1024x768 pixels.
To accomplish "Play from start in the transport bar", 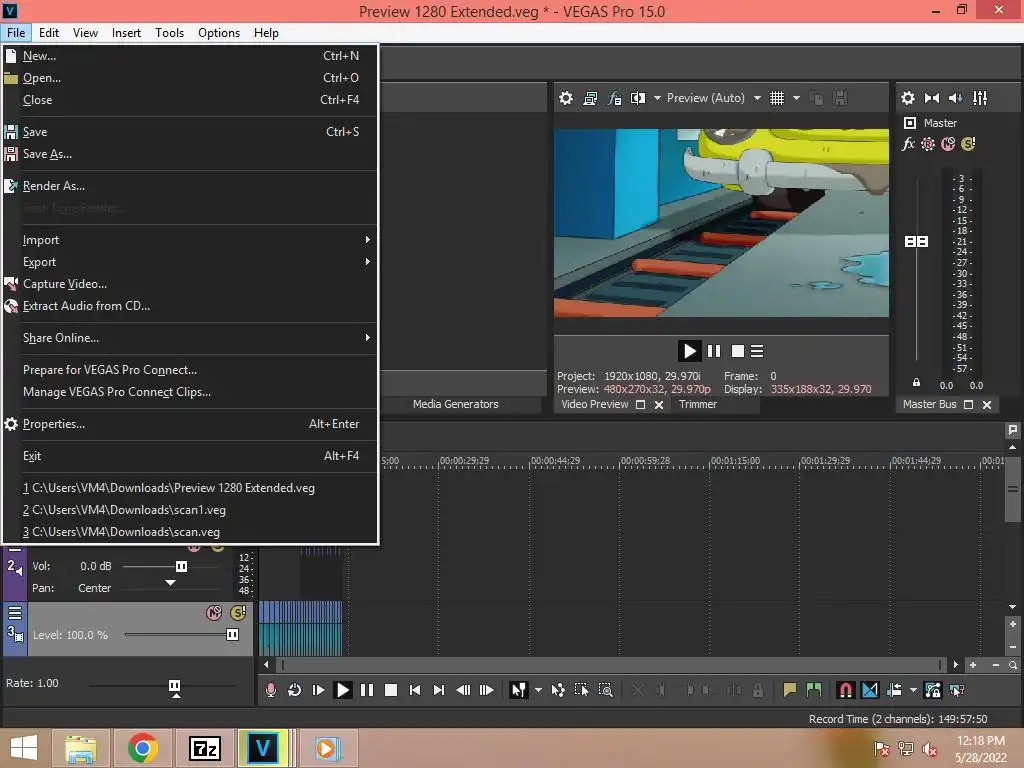I will point(318,690).
